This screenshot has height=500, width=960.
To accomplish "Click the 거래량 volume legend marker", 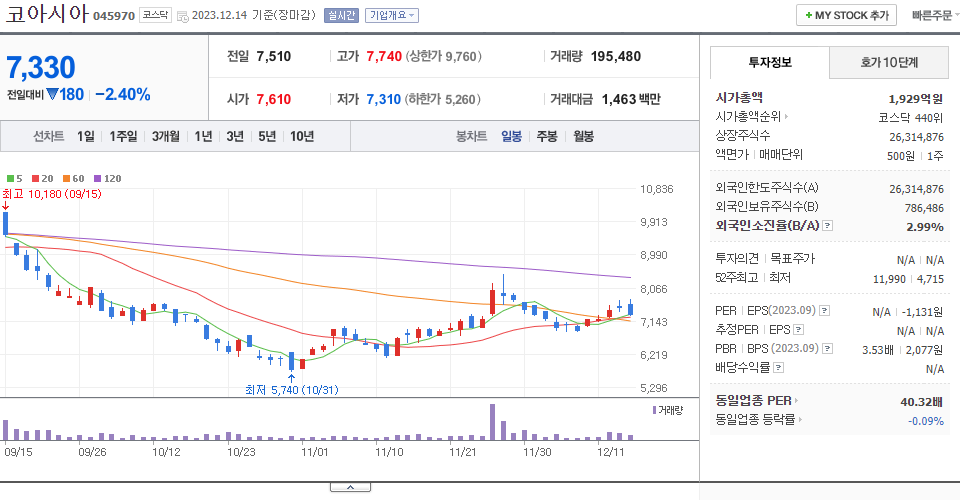I will click(x=654, y=410).
